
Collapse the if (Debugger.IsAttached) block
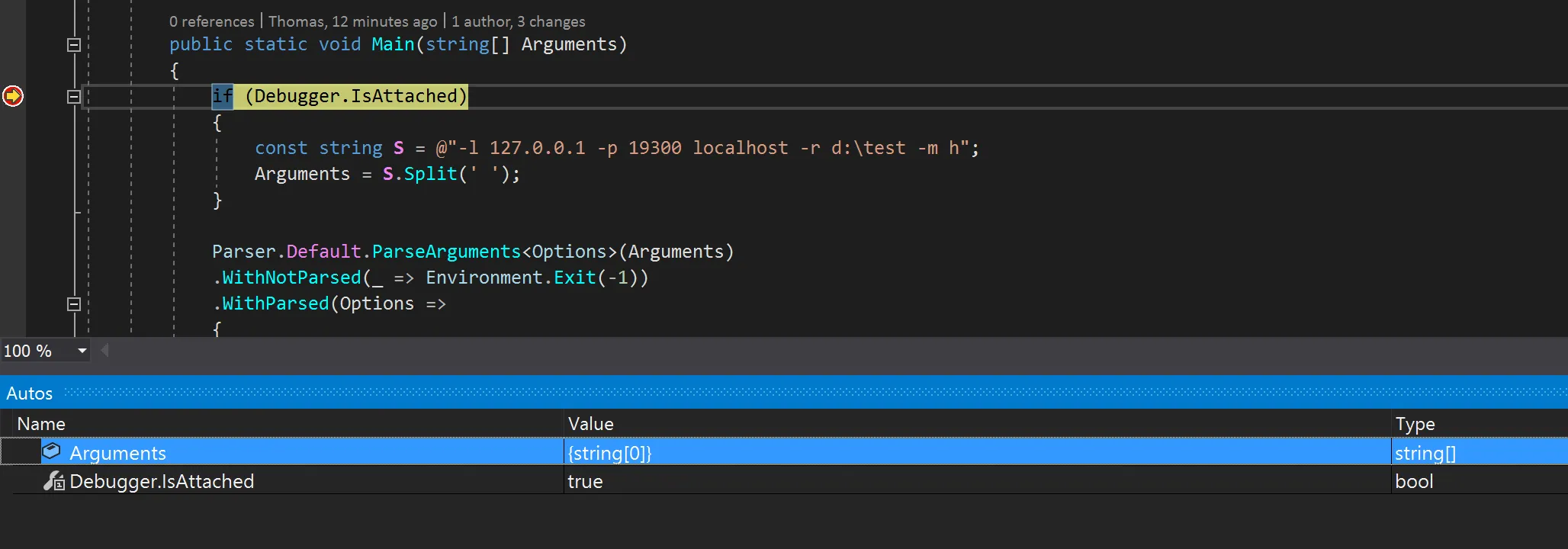click(74, 97)
